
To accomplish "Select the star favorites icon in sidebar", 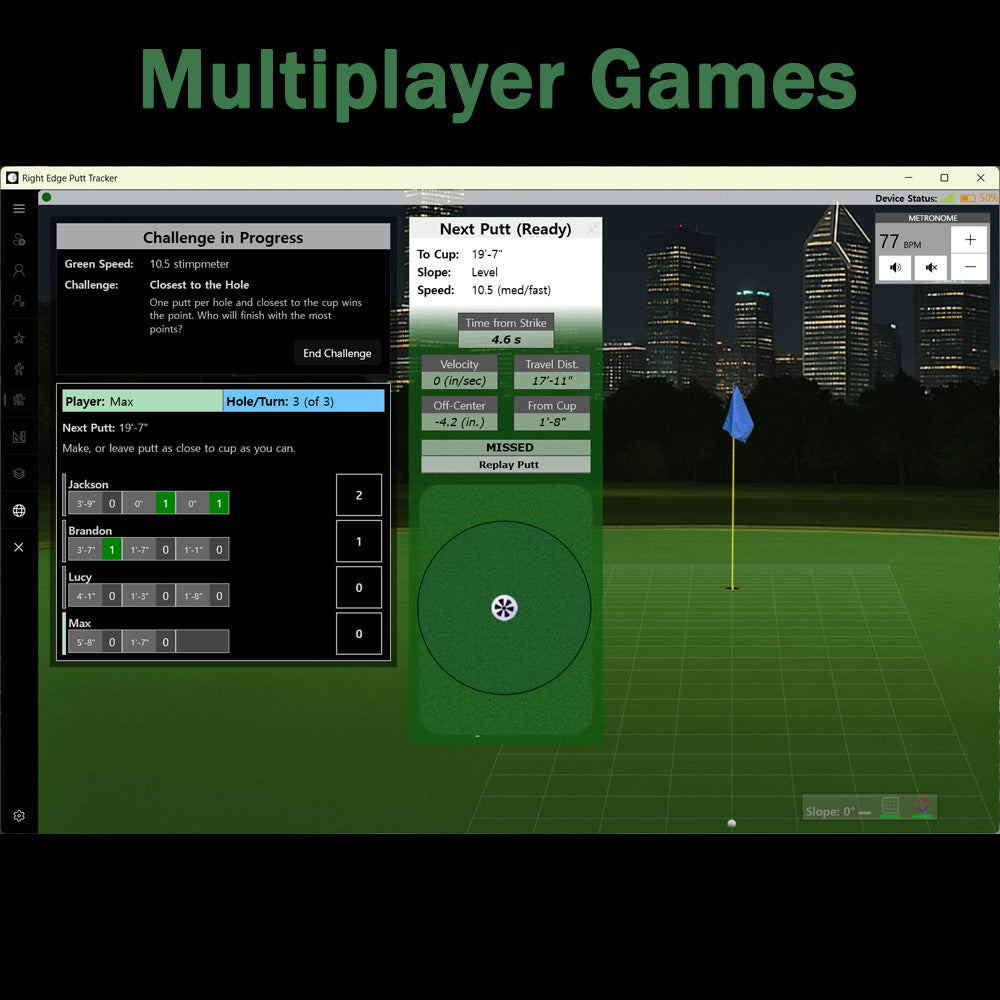I will (18, 338).
